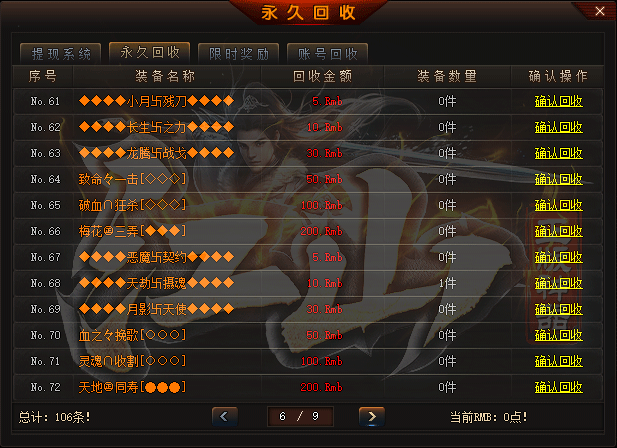
Task: Click 确认回收 for No.72 天地同寿
Action: 558,387
